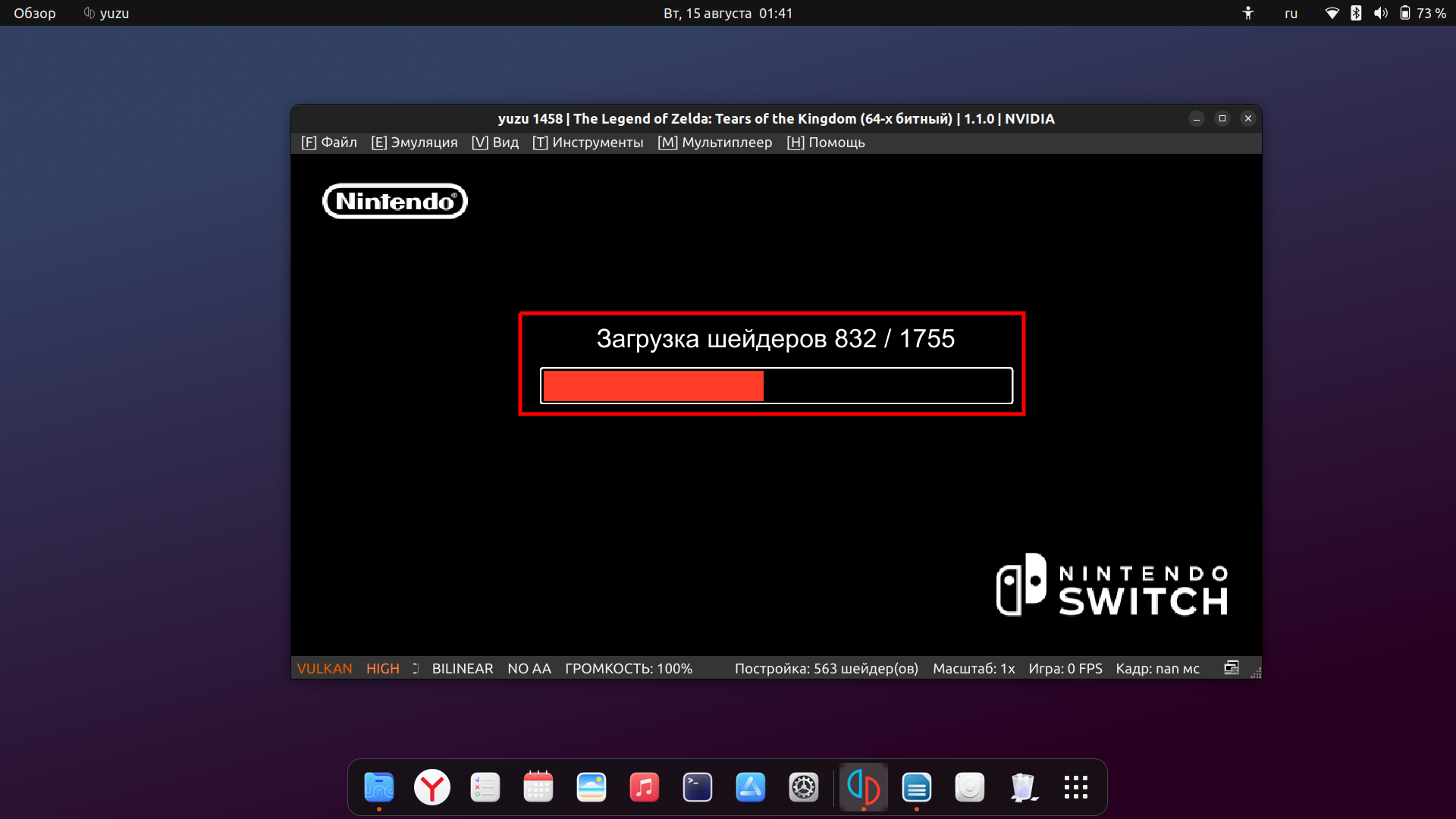Toggle docked mode indicator in status bar
This screenshot has height=819, width=1456.
[416, 668]
